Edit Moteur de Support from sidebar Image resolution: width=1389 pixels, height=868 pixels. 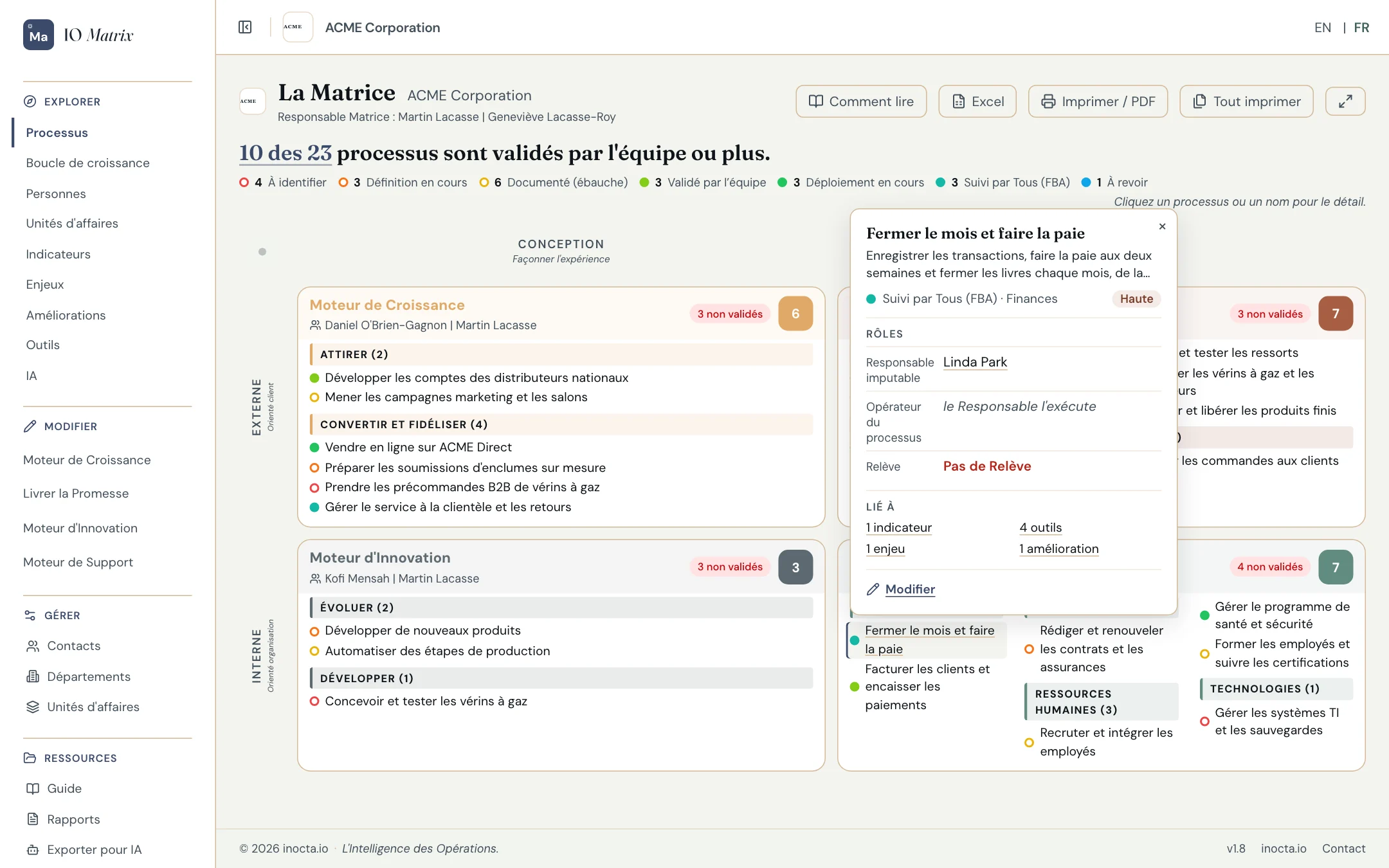pos(78,562)
